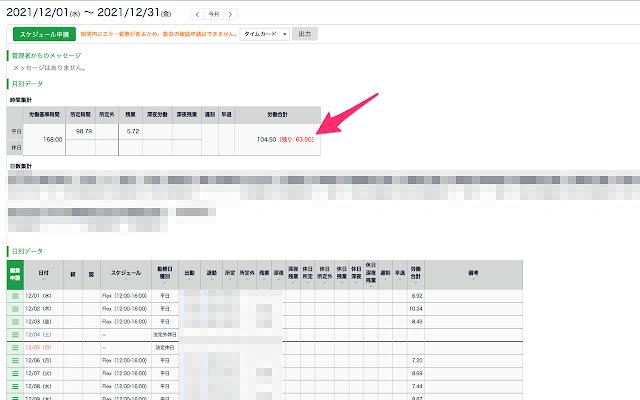640x400 pixels.
Task: Click the 日付 column header
Action: 44,273
